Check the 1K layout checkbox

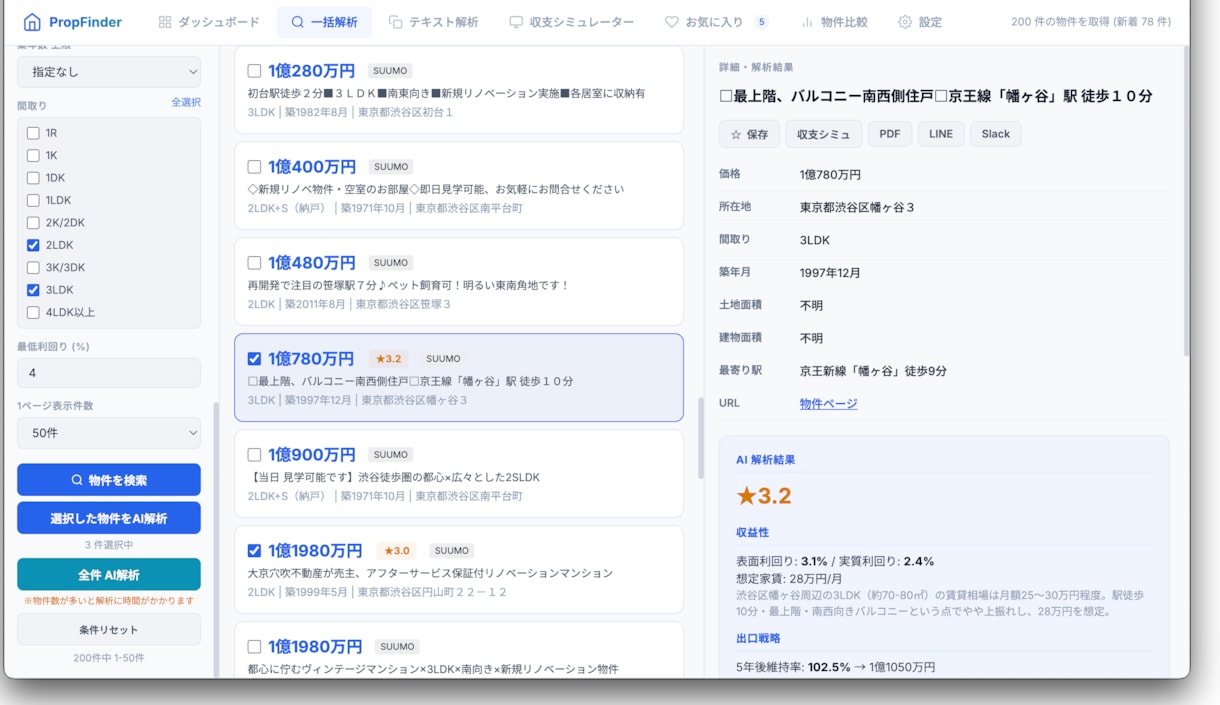point(33,155)
